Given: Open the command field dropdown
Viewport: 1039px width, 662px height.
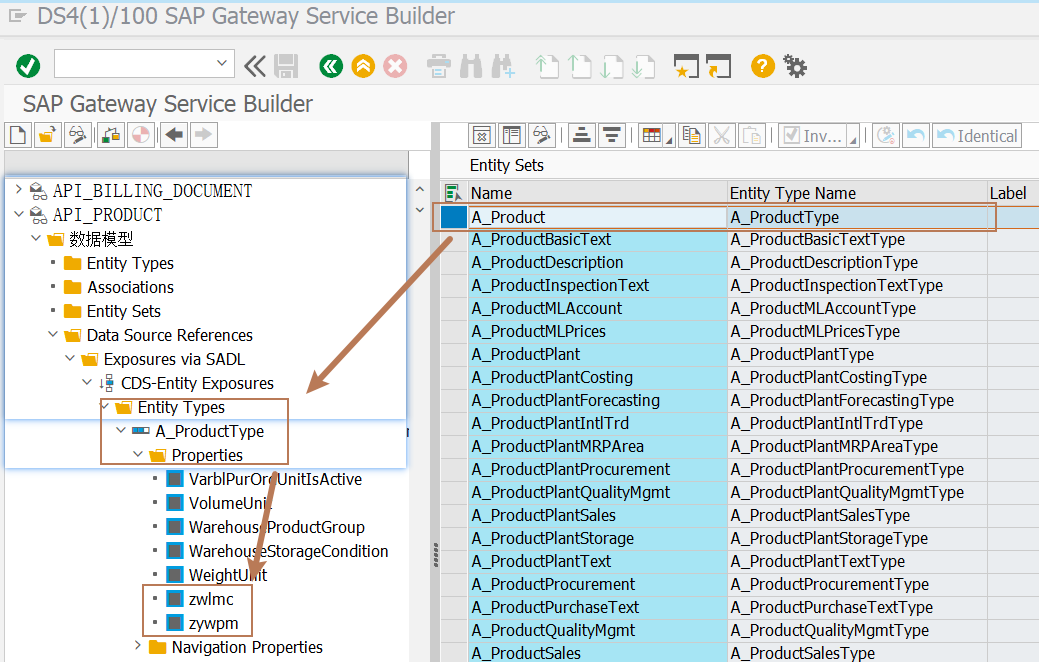Looking at the screenshot, I should pyautogui.click(x=222, y=64).
